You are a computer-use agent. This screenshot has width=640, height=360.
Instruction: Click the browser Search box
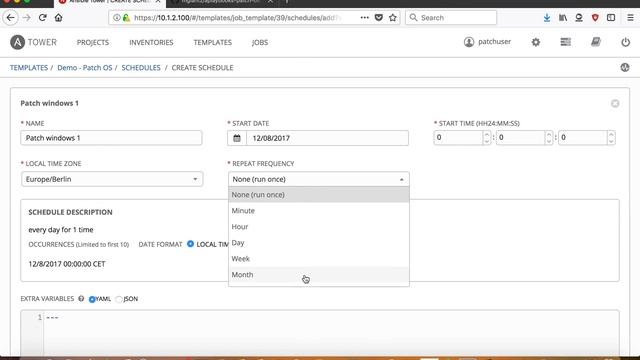[451, 18]
